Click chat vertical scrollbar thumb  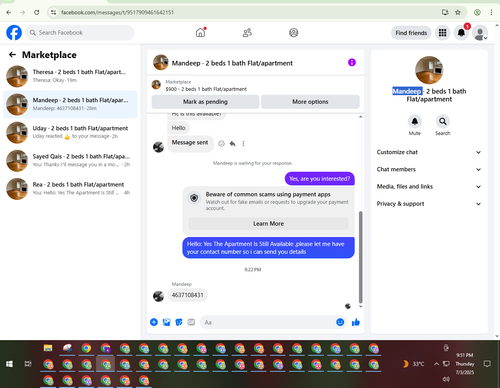[360, 257]
